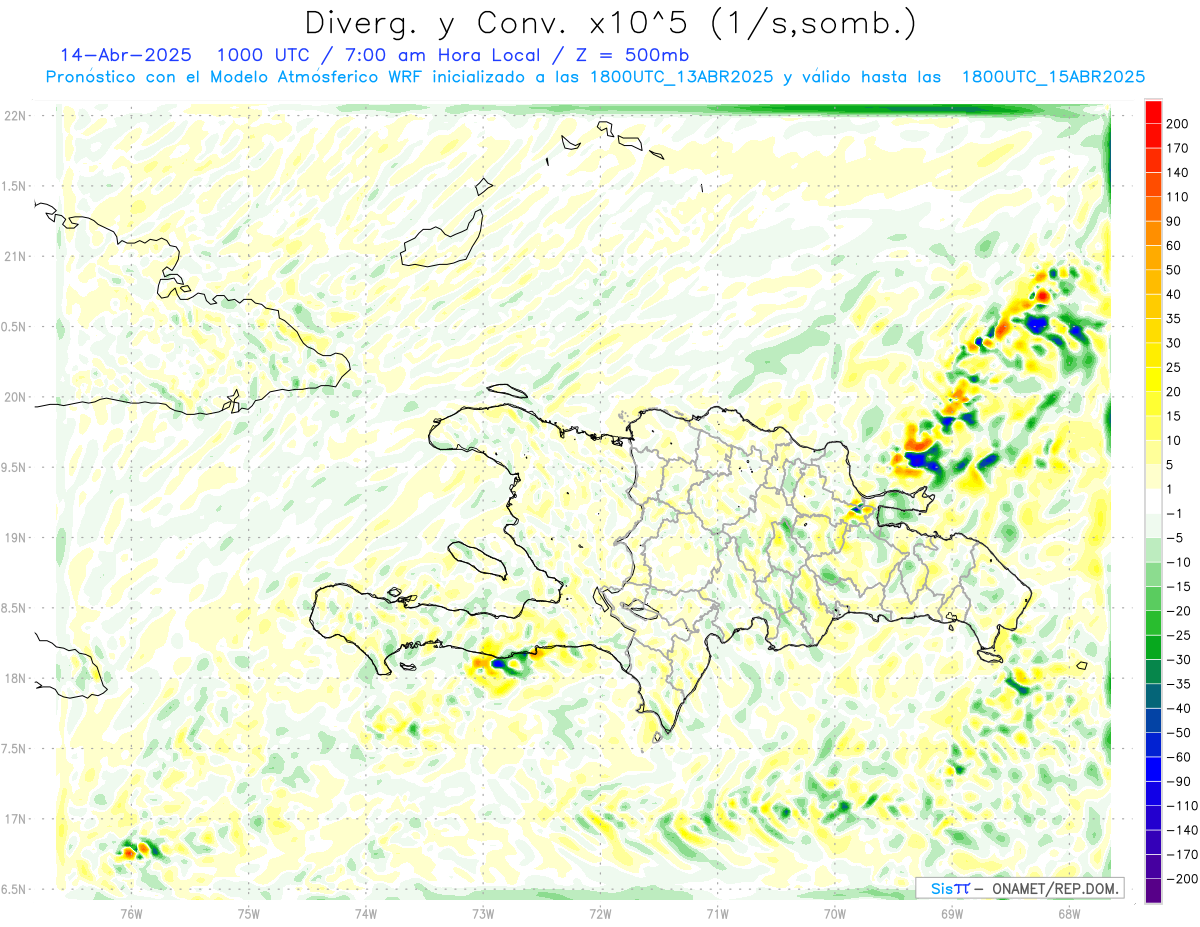Click the '17N' latitude label

tap(15, 819)
